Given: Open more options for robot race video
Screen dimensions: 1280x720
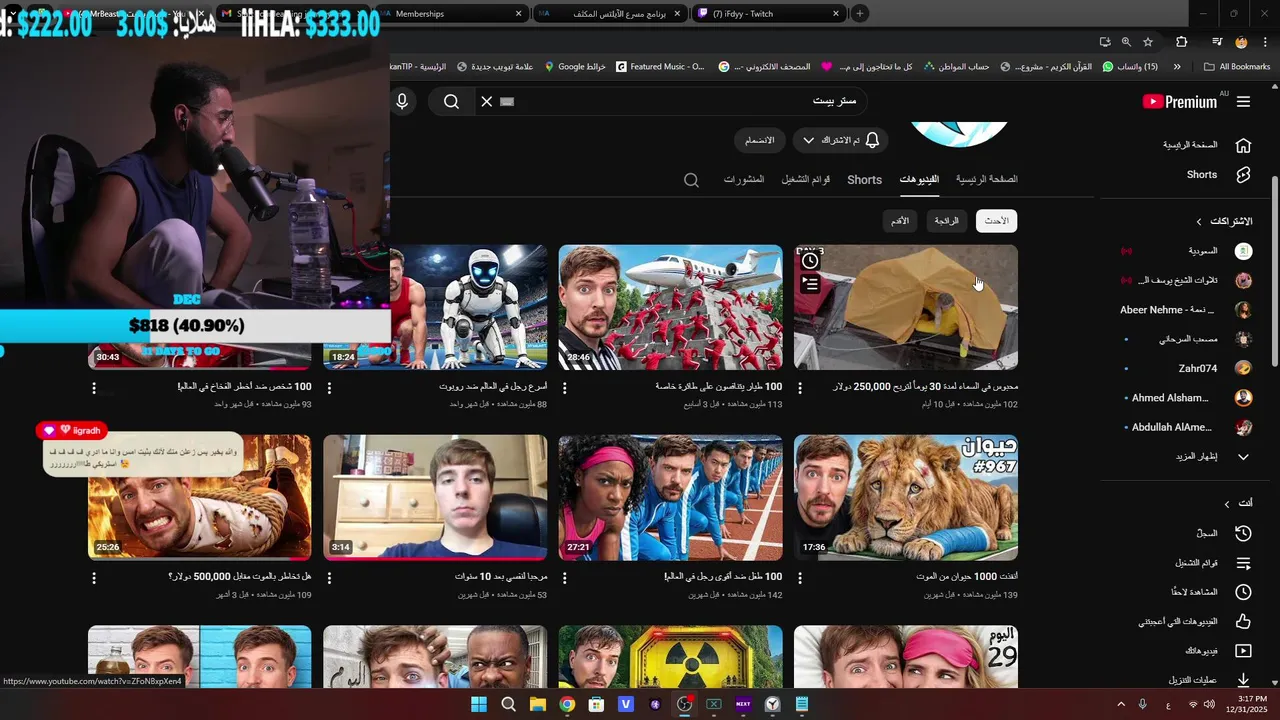Looking at the screenshot, I should pos(330,388).
